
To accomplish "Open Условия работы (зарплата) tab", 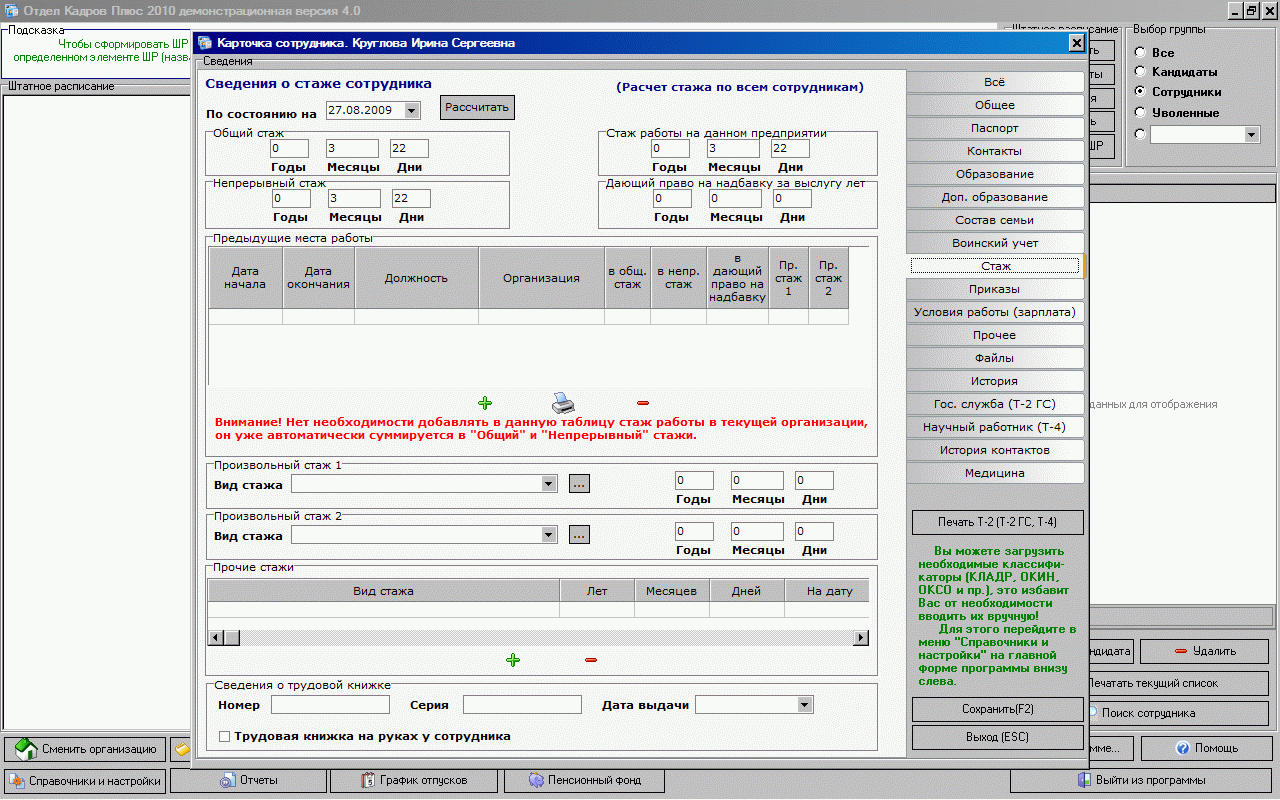I will [995, 312].
